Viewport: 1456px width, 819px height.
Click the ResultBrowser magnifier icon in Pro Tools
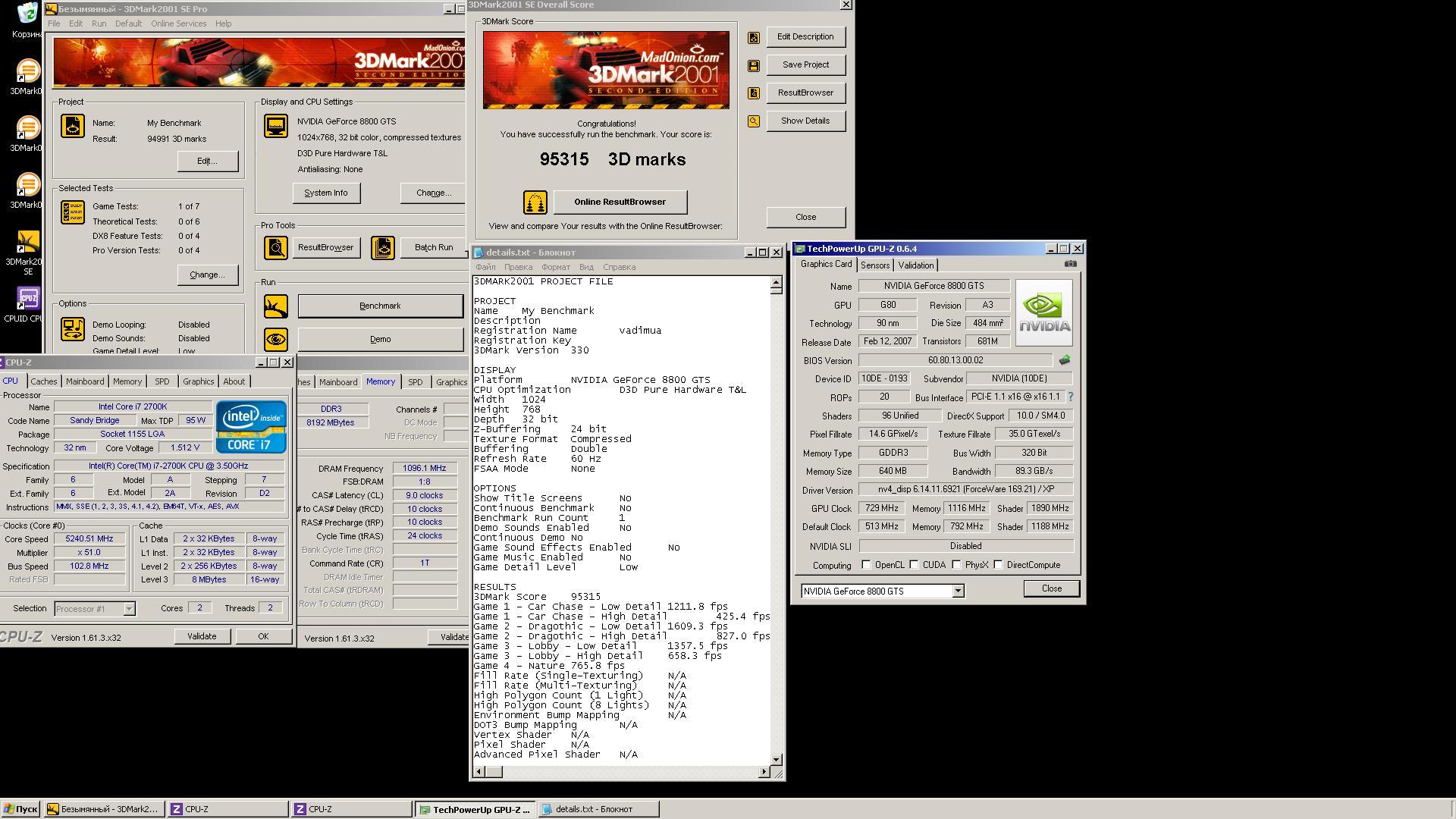tap(276, 248)
